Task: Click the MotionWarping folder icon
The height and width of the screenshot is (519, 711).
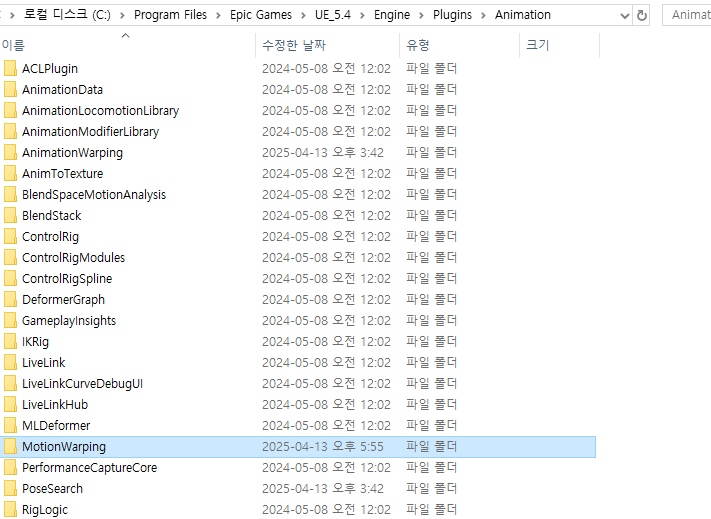Action: pyautogui.click(x=10, y=446)
